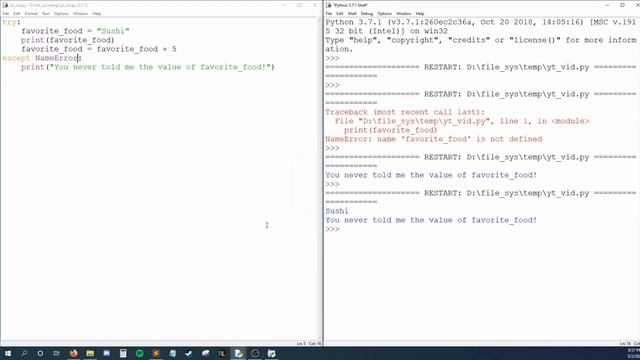Open the Format menu in the editor window
Viewport: 640px width, 360px height.
[31, 13]
